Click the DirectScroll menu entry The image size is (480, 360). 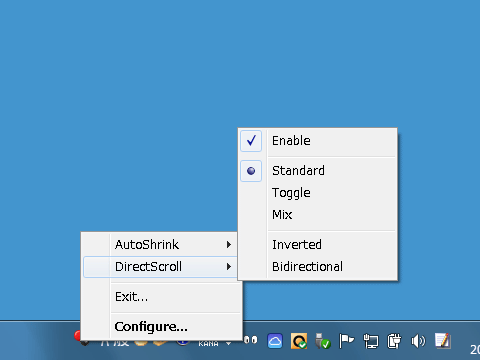(x=160, y=267)
